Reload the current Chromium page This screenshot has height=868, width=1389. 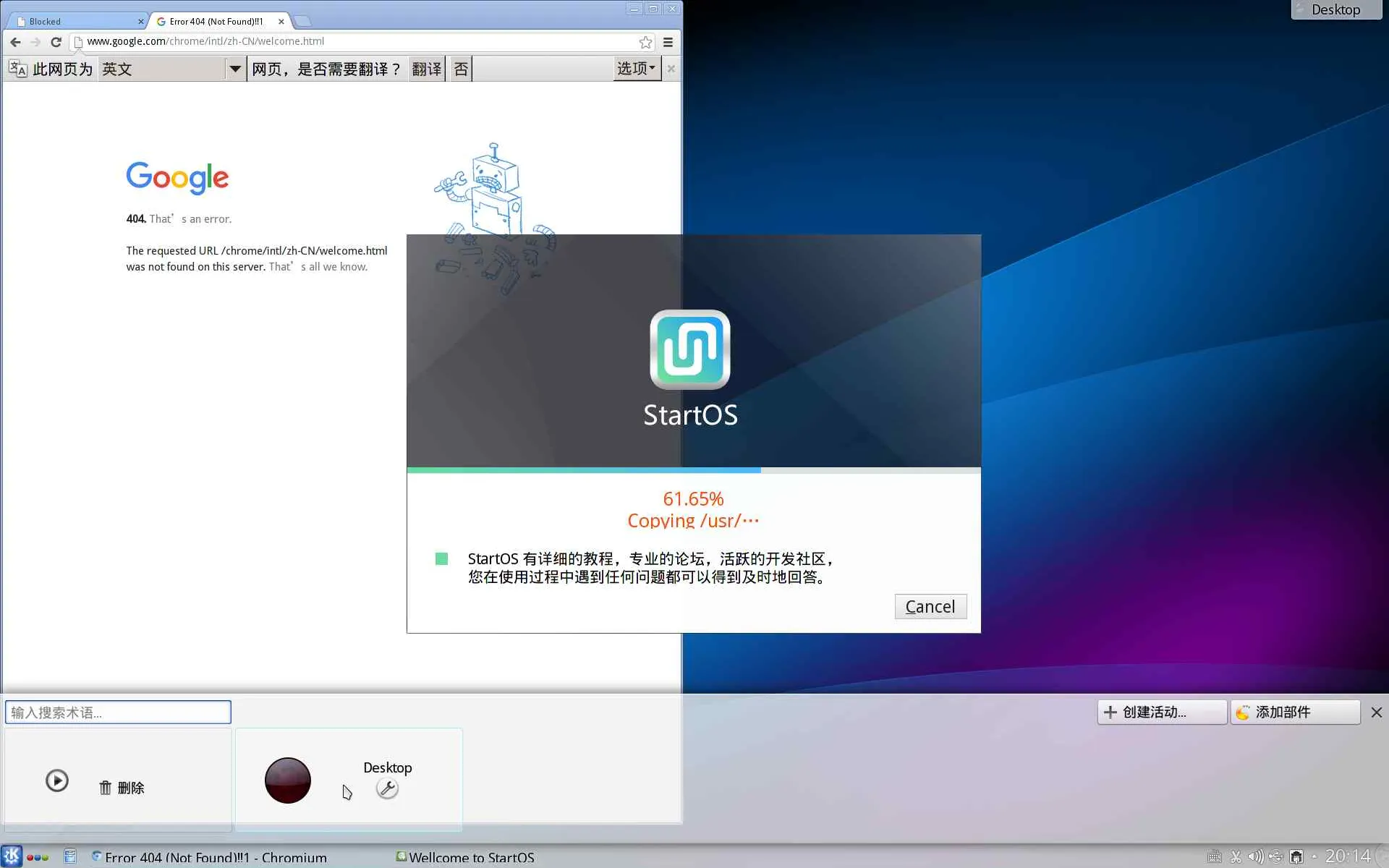click(x=56, y=42)
